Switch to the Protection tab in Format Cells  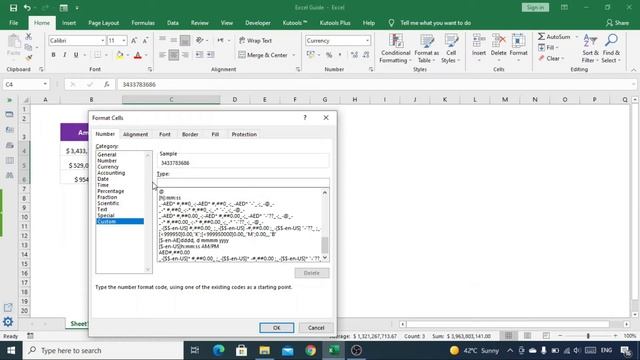(x=244, y=134)
